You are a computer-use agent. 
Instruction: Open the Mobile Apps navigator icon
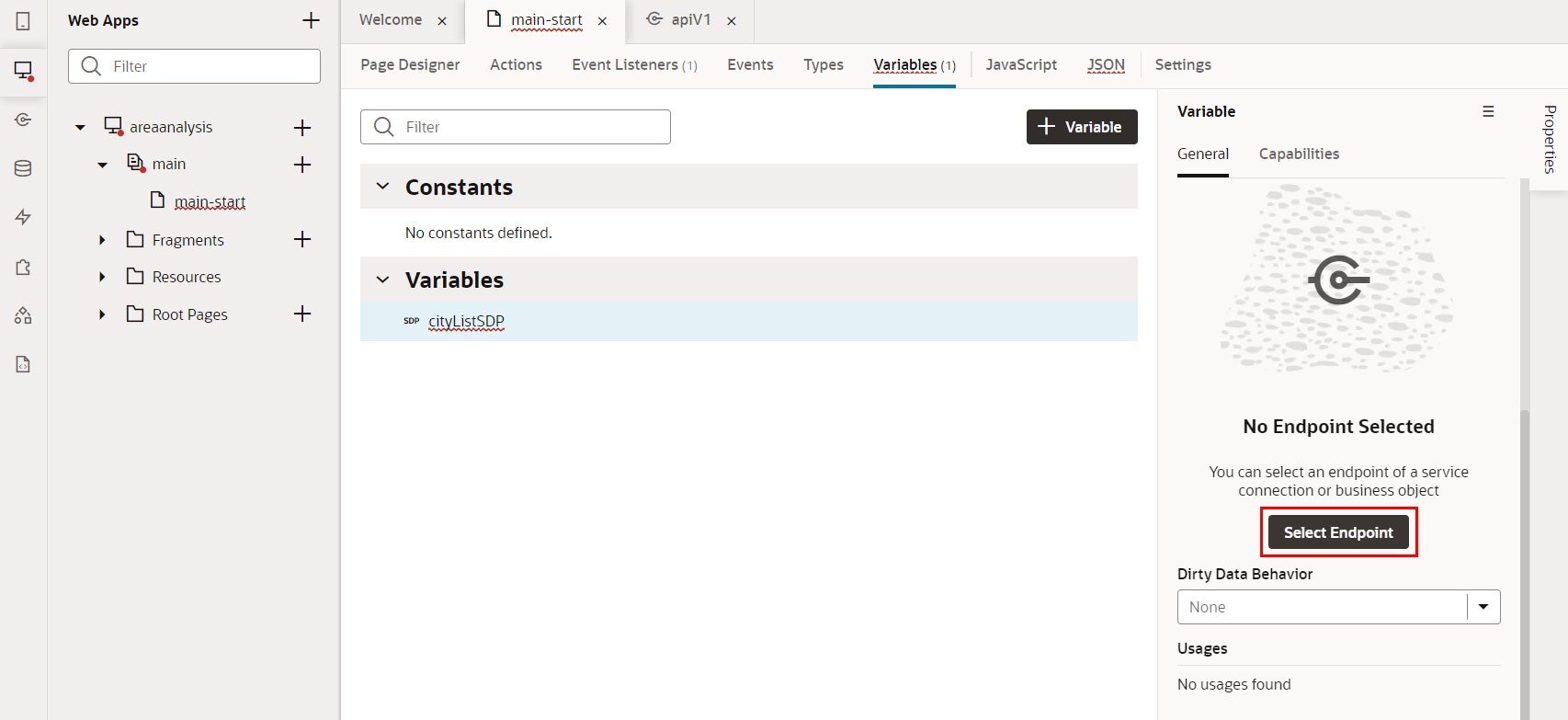coord(23,20)
